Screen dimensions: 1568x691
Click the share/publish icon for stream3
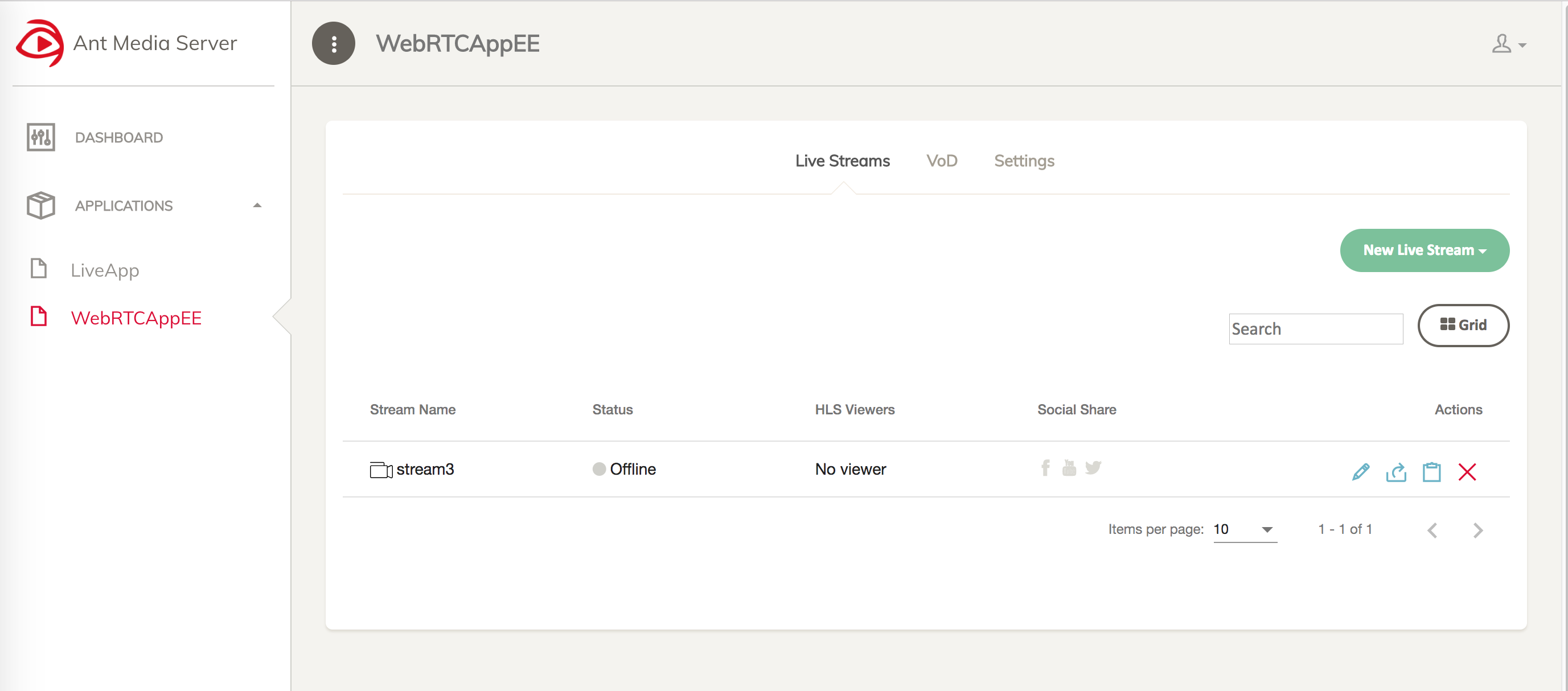point(1395,471)
